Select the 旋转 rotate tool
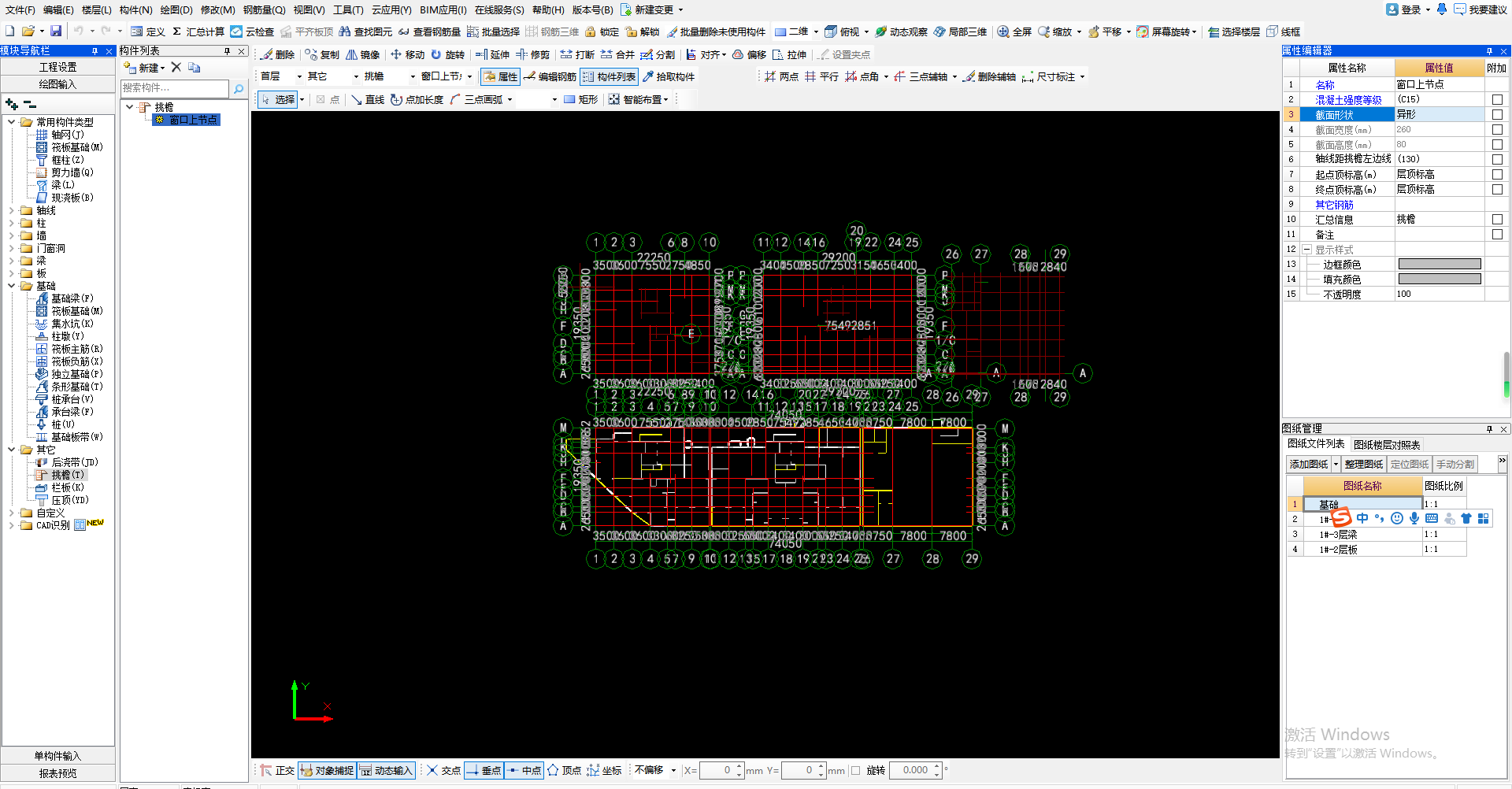1512x789 pixels. [447, 54]
